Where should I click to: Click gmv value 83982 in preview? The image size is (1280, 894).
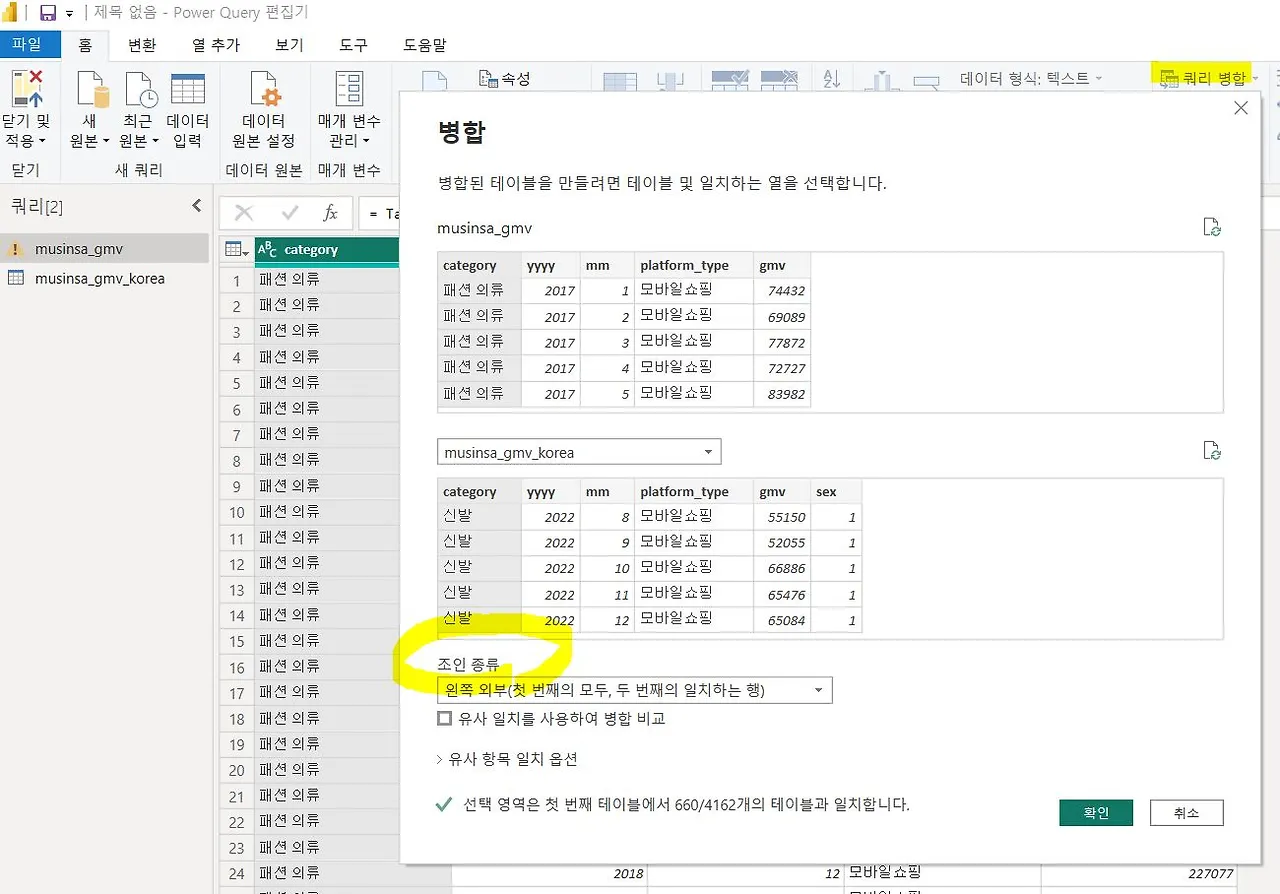785,394
